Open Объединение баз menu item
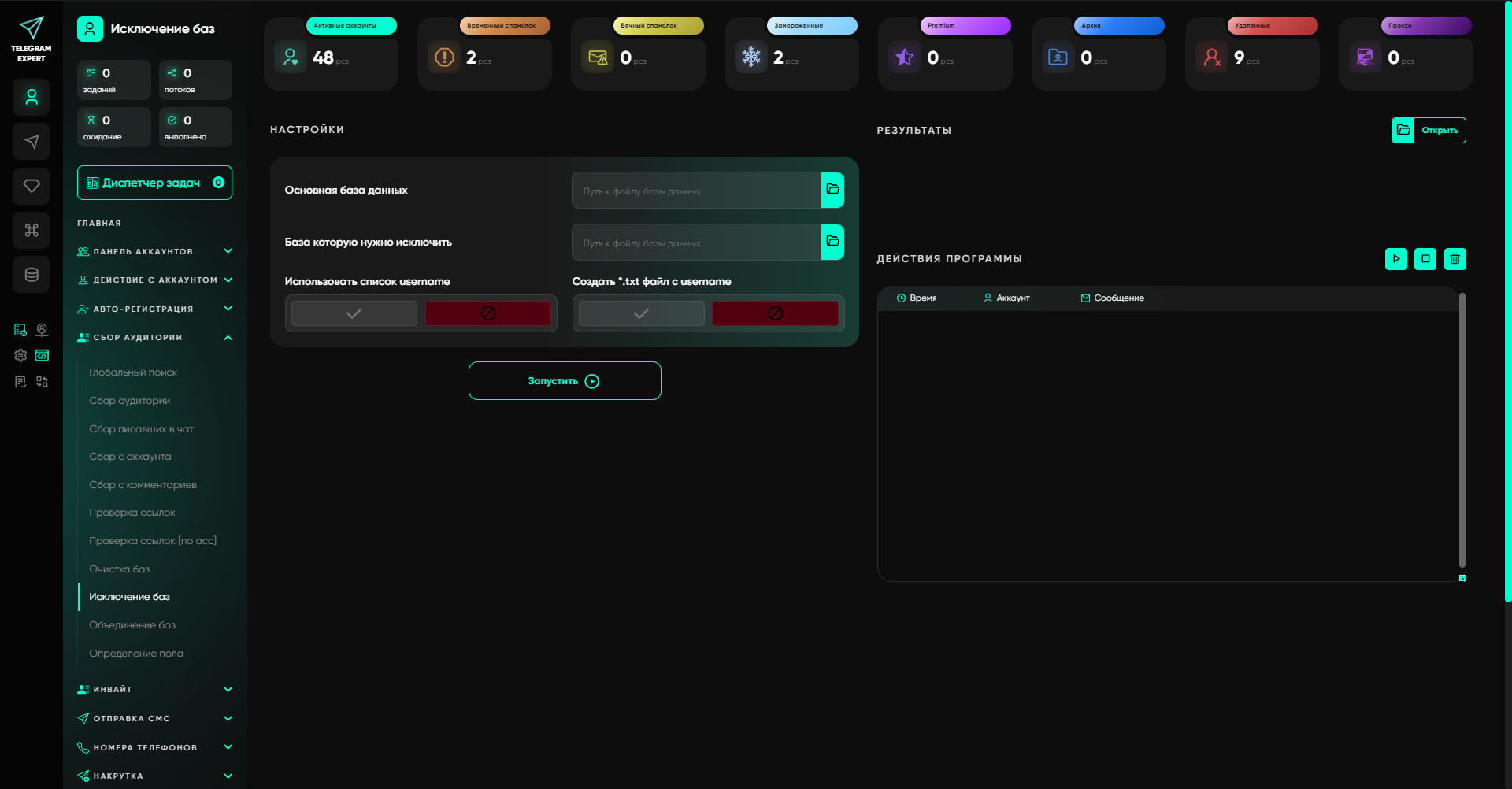 click(x=132, y=625)
